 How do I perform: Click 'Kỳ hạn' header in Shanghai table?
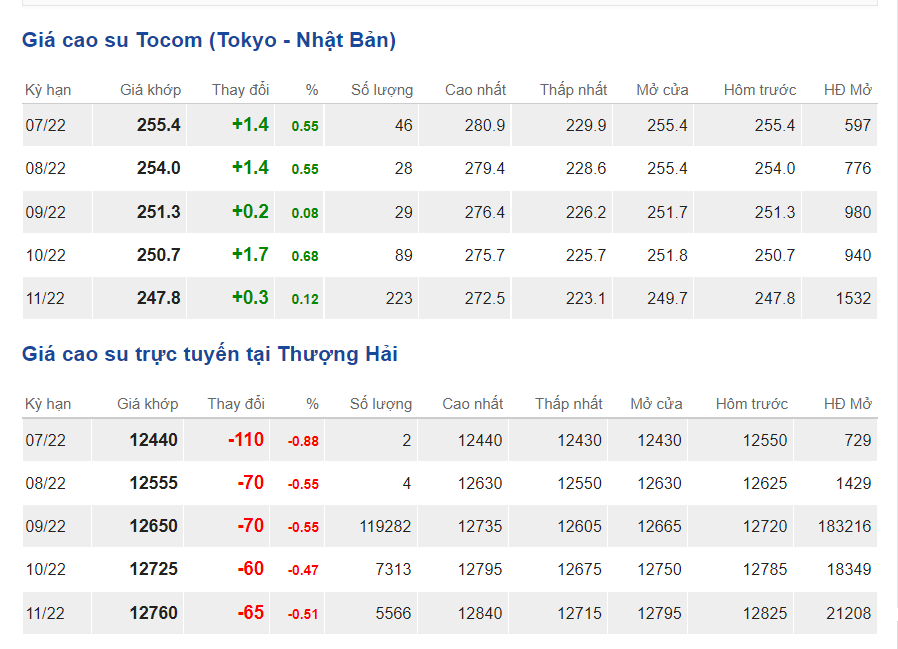[x=48, y=404]
